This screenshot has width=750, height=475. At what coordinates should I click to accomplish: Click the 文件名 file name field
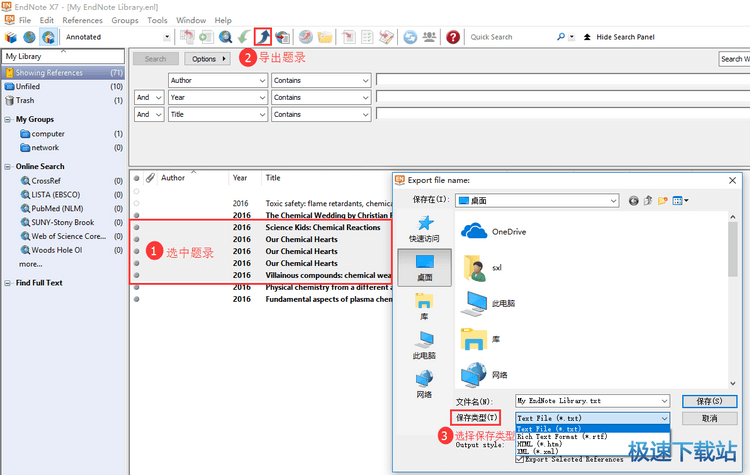592,401
